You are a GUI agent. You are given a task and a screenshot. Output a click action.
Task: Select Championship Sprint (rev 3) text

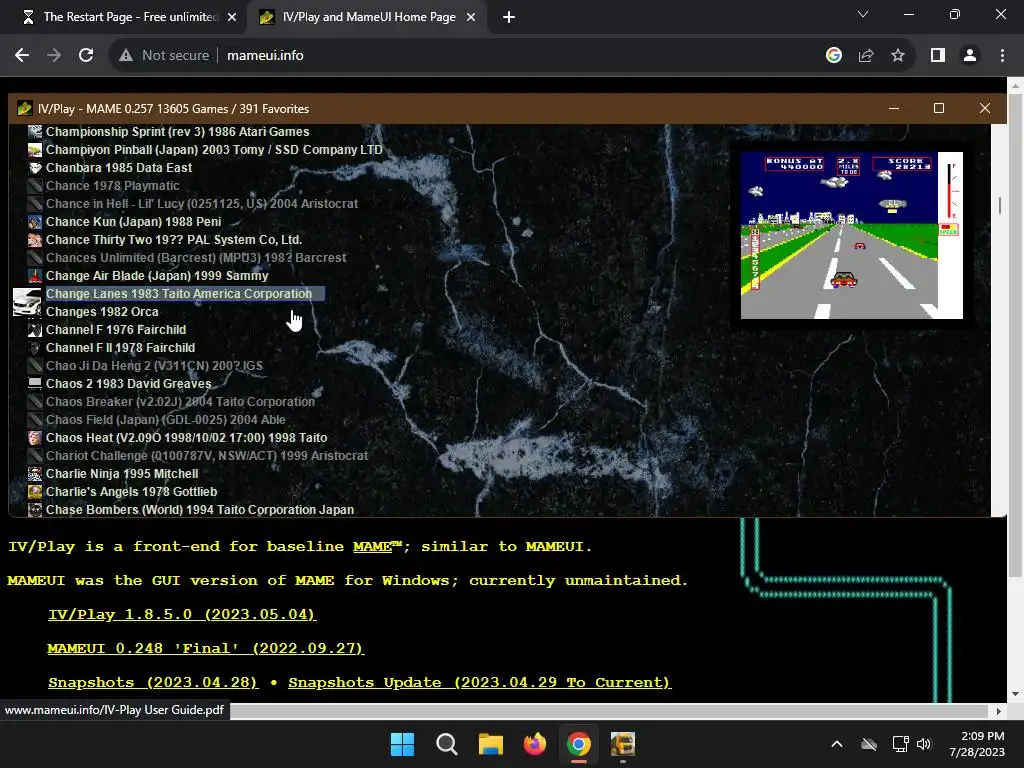124,132
